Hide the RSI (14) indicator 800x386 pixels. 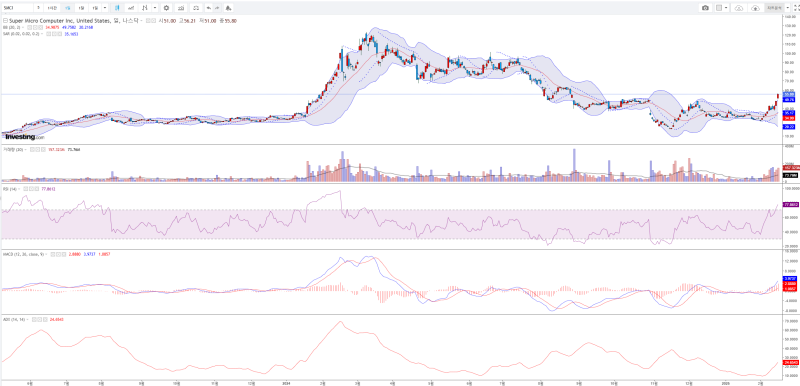pos(26,189)
